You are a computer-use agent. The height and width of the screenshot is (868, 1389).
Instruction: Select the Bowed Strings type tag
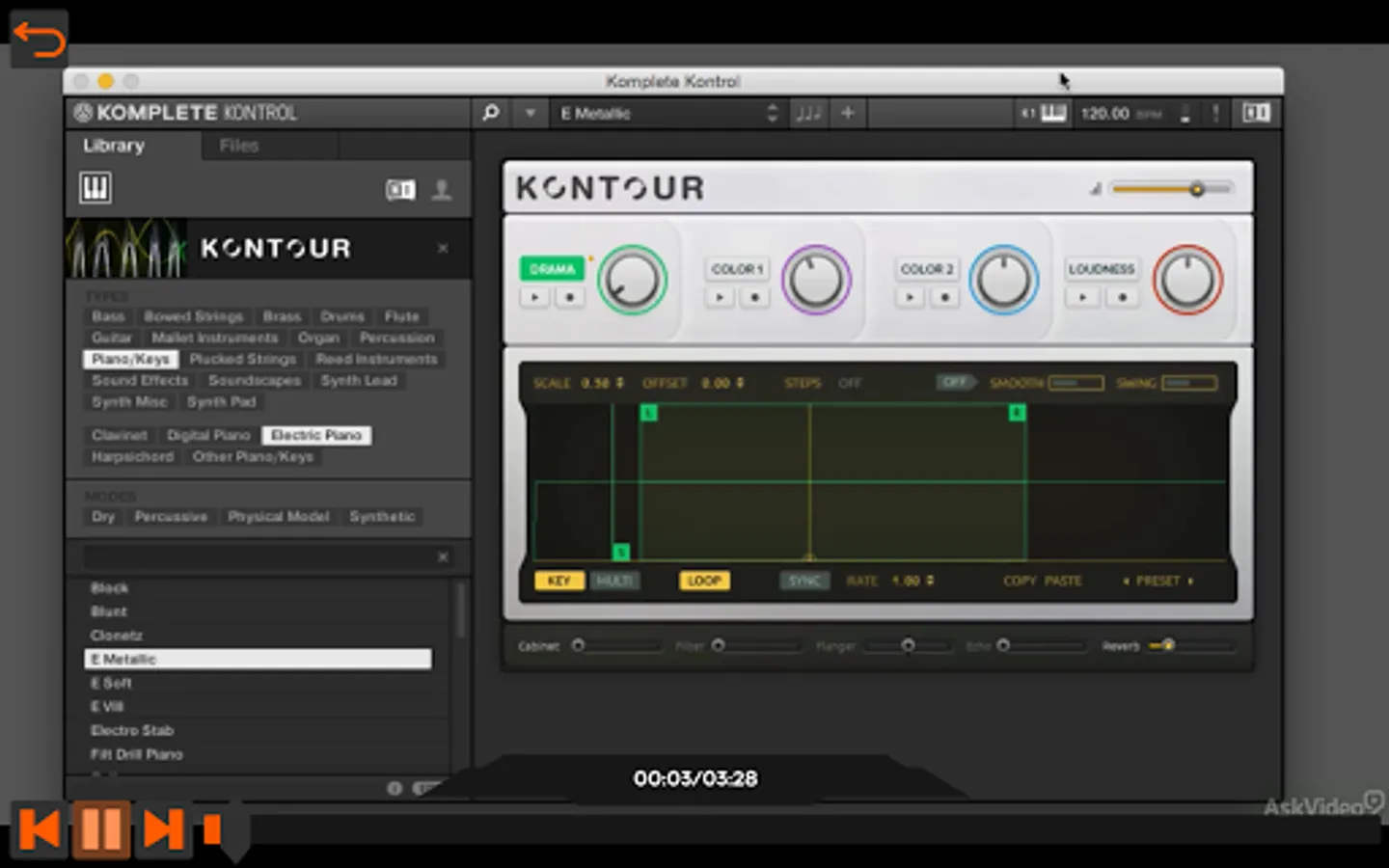point(193,316)
